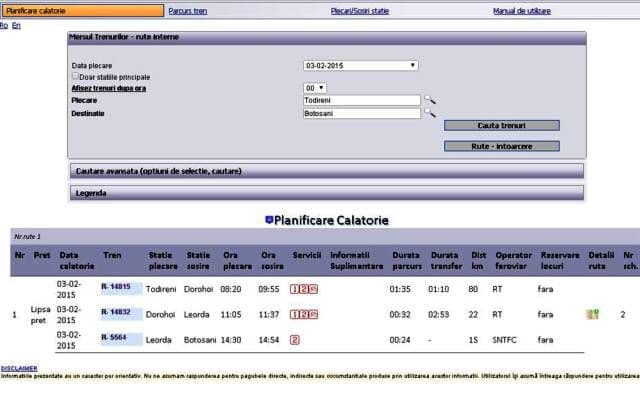Open the Manual de utilizare tab
Screen dimensions: 640x396
(522, 11)
